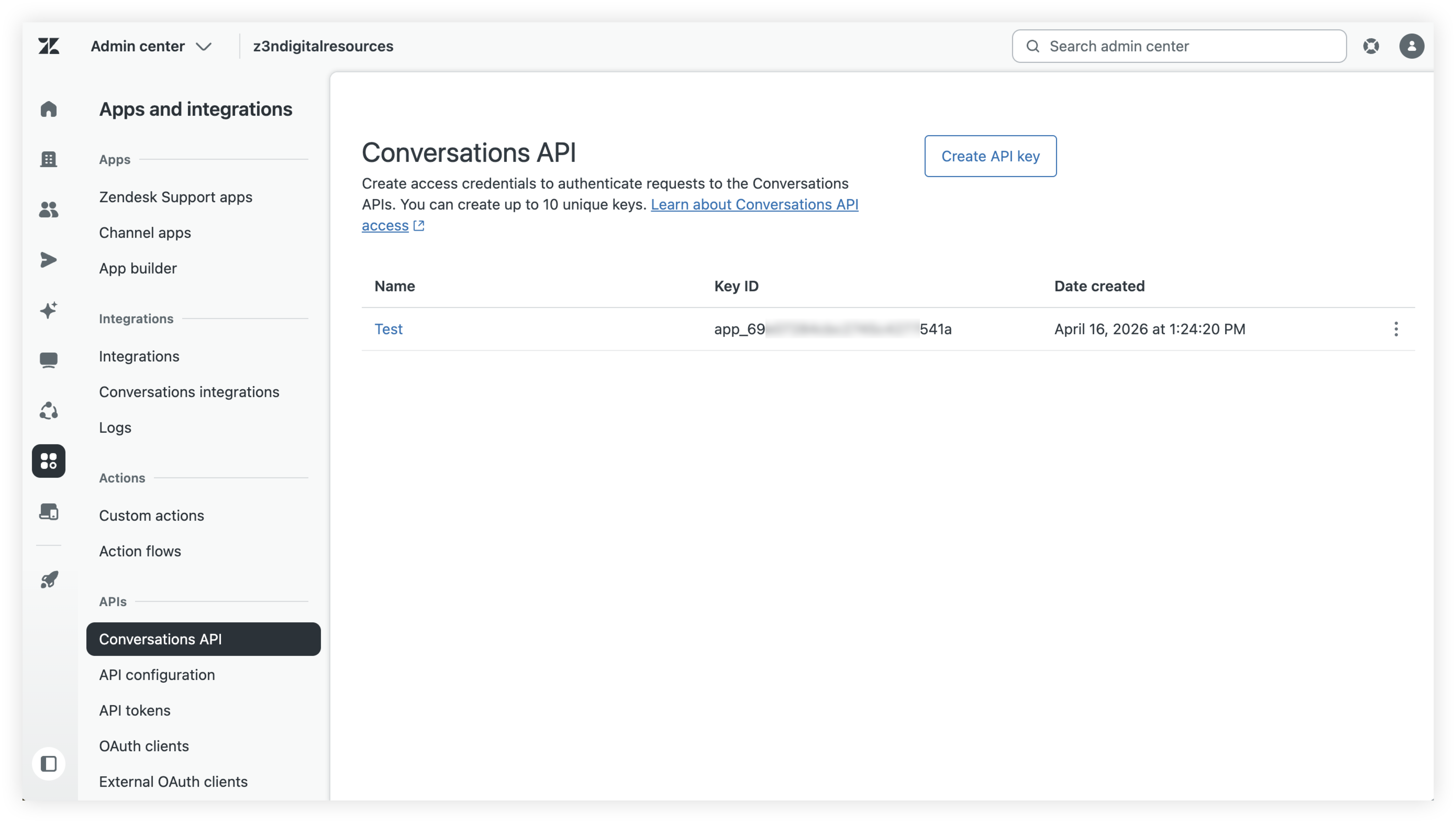Screen dimensions: 1456x823
Task: Open the AI sparkle icon
Action: point(49,310)
